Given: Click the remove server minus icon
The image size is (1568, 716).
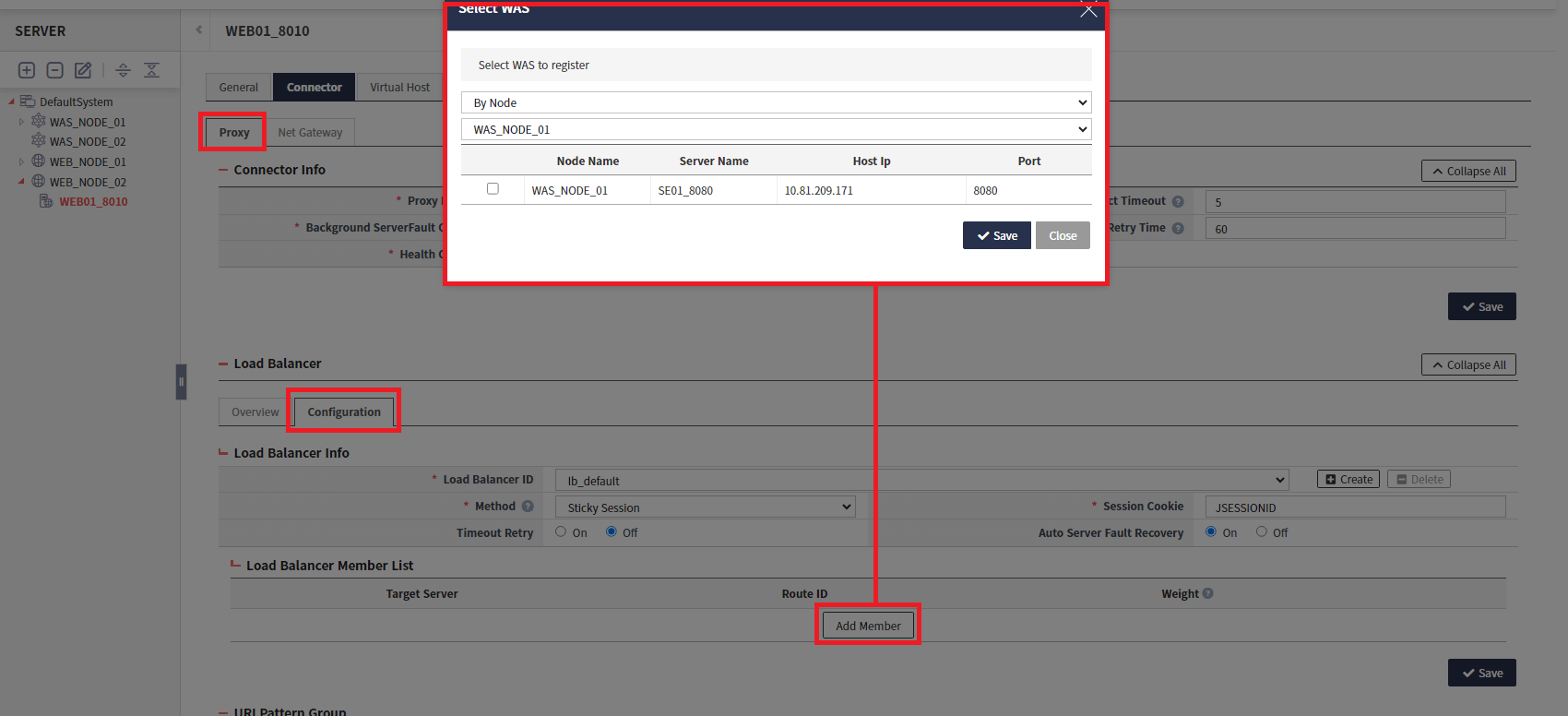Looking at the screenshot, I should coord(54,70).
